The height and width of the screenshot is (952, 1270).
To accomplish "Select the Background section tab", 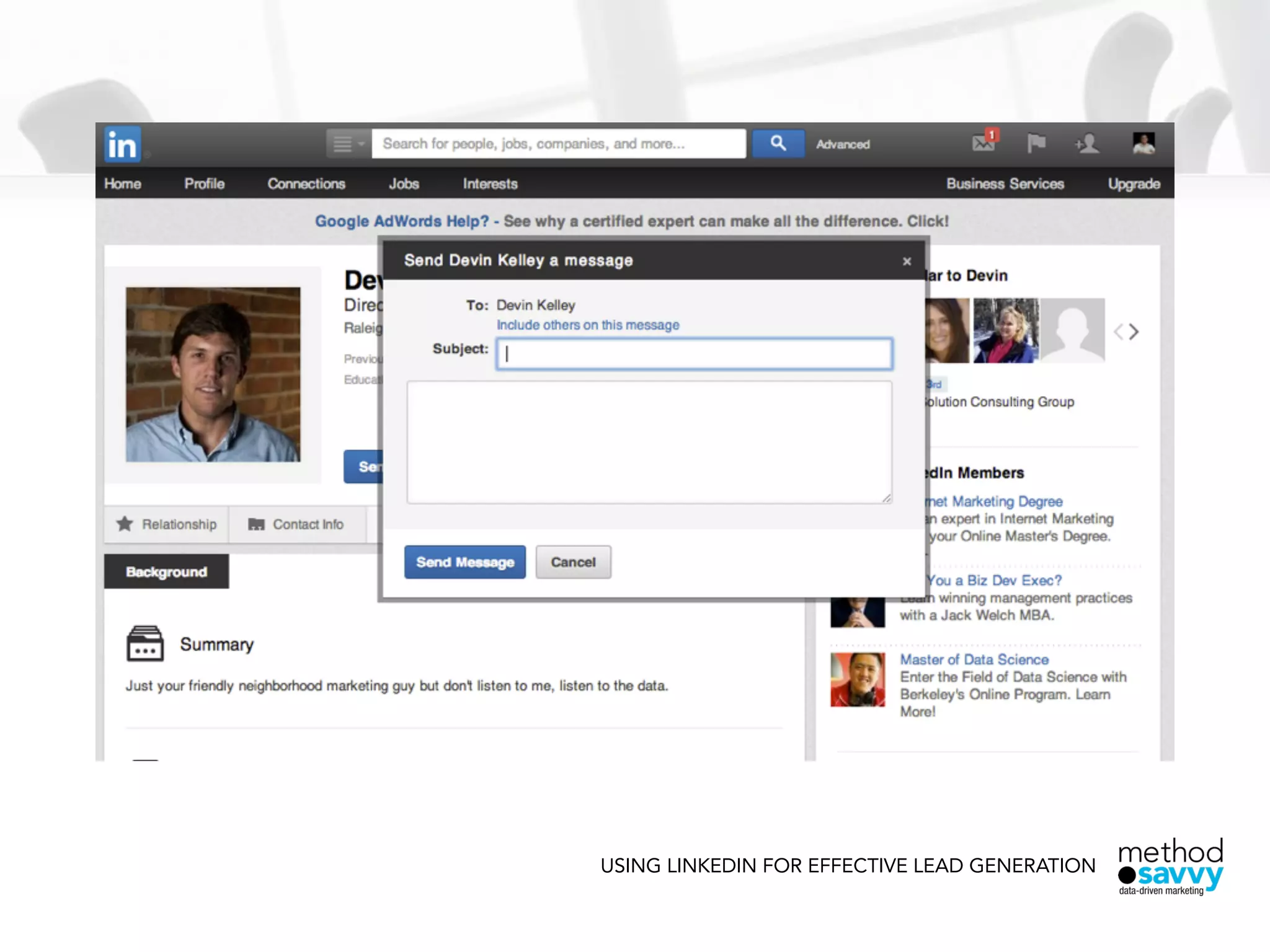I will coord(166,571).
